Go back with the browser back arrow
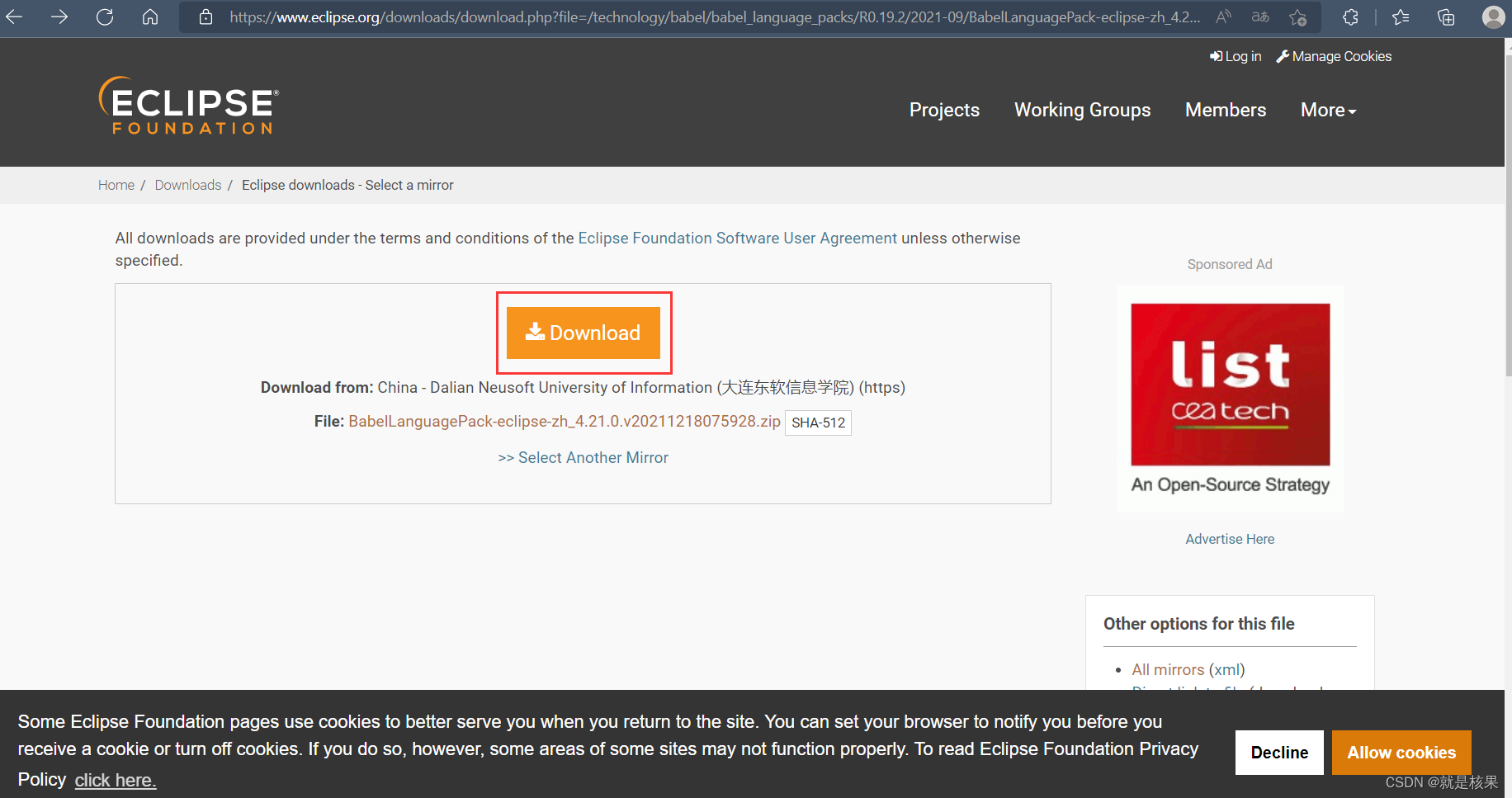The height and width of the screenshot is (798, 1512). pos(14,17)
